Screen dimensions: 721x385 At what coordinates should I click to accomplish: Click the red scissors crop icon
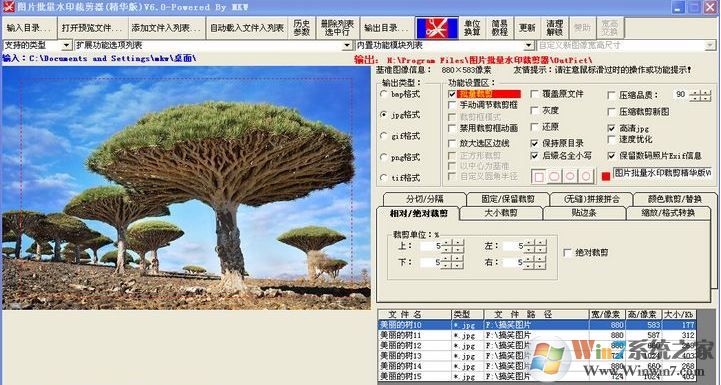pyautogui.click(x=437, y=28)
